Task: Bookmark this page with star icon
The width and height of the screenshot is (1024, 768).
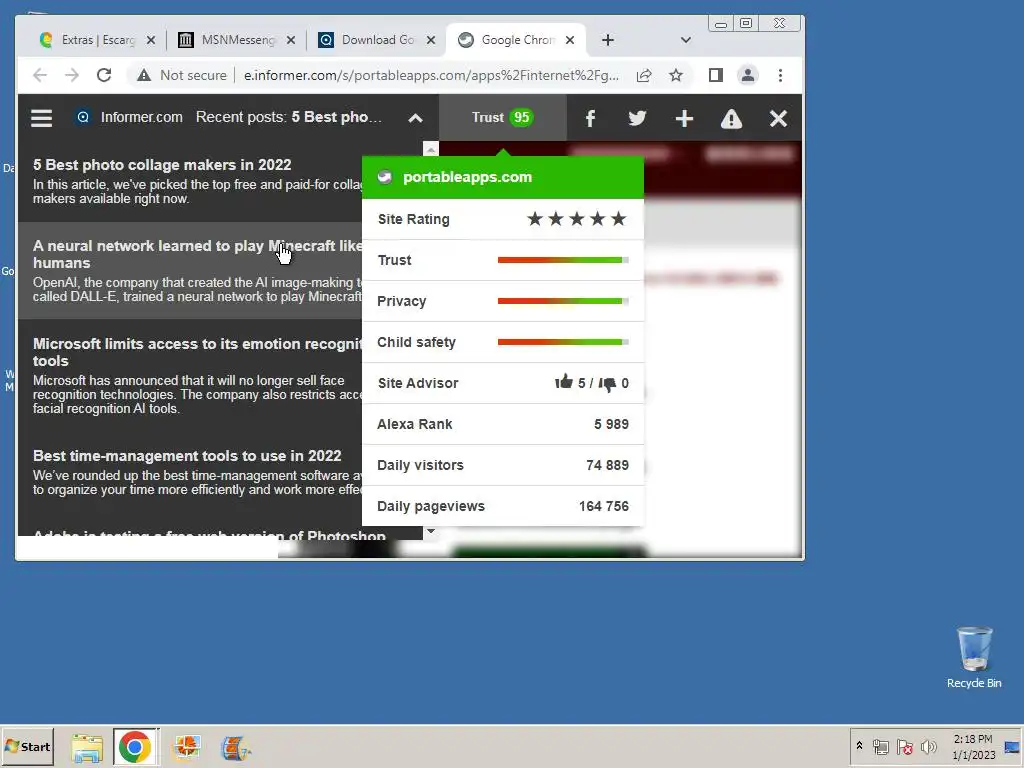Action: pyautogui.click(x=676, y=75)
